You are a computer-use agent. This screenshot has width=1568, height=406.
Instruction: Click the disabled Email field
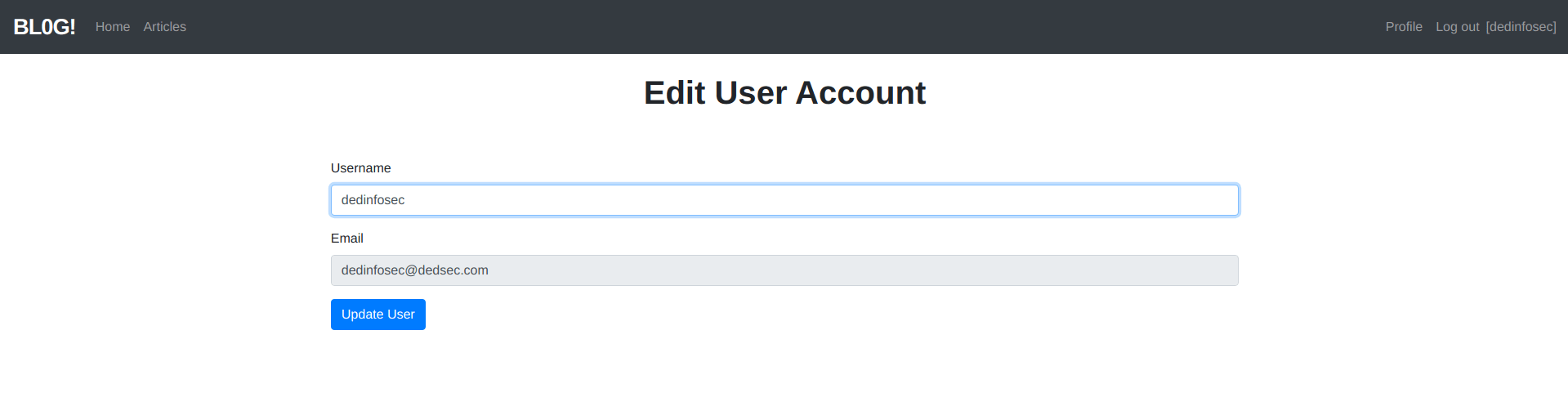(784, 270)
